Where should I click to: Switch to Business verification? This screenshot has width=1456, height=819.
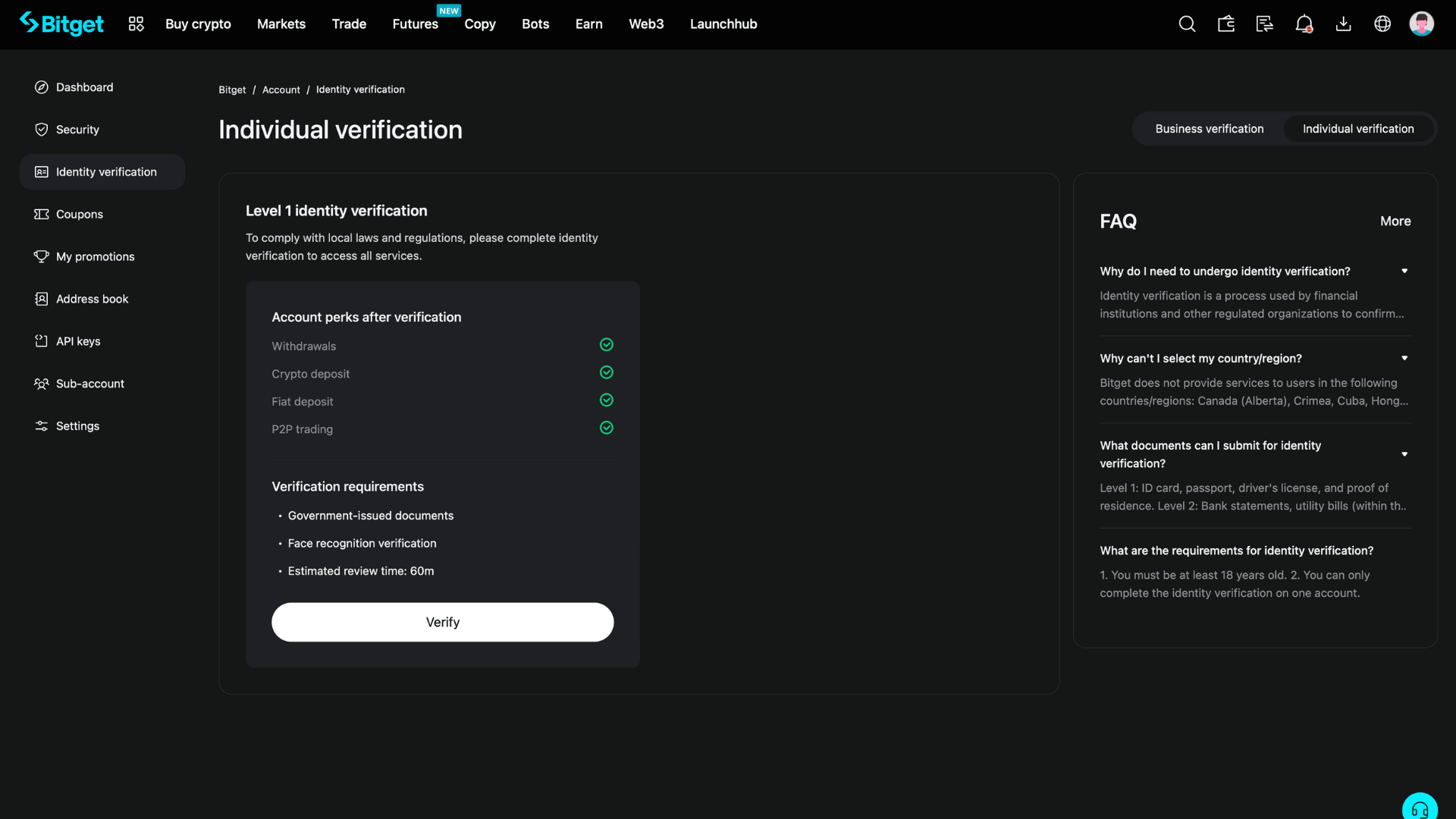[x=1209, y=129]
